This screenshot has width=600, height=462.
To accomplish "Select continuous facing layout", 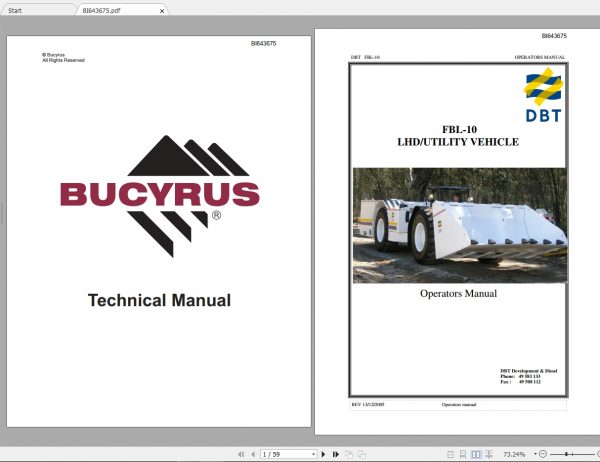I will (489, 454).
